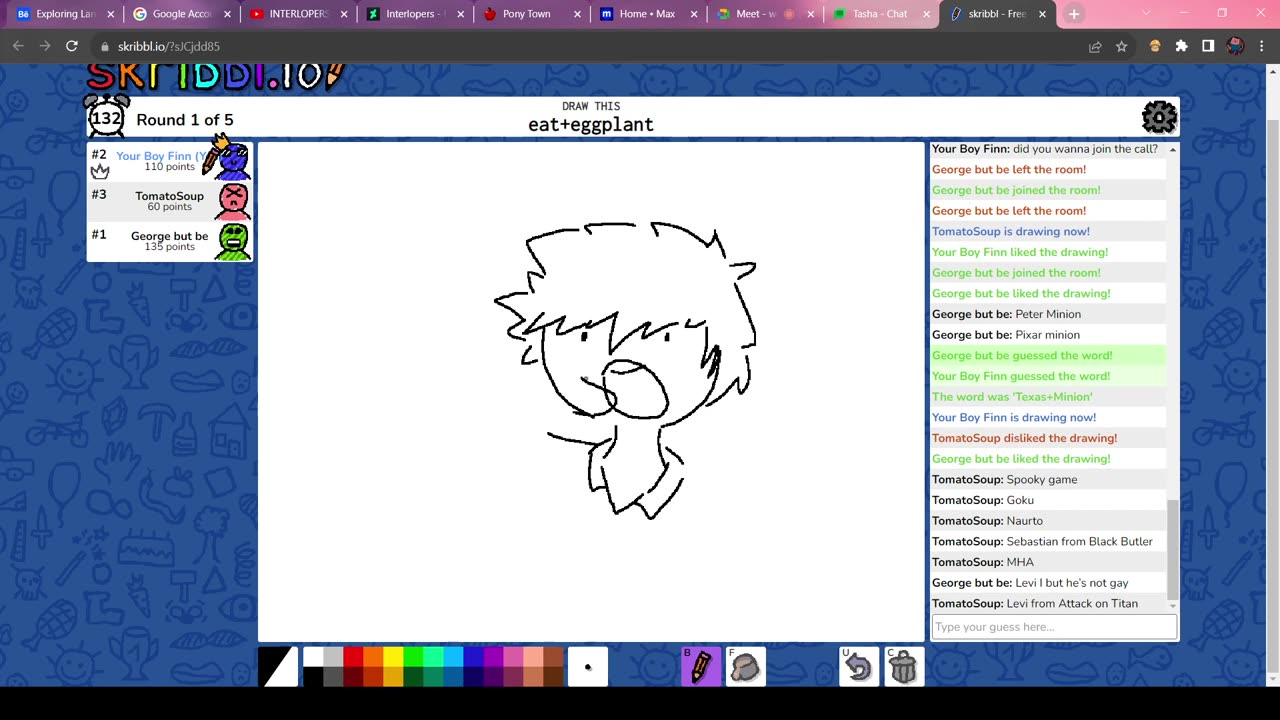The width and height of the screenshot is (1280, 720).
Task: Pick the dark green color swatch
Action: 413,677
